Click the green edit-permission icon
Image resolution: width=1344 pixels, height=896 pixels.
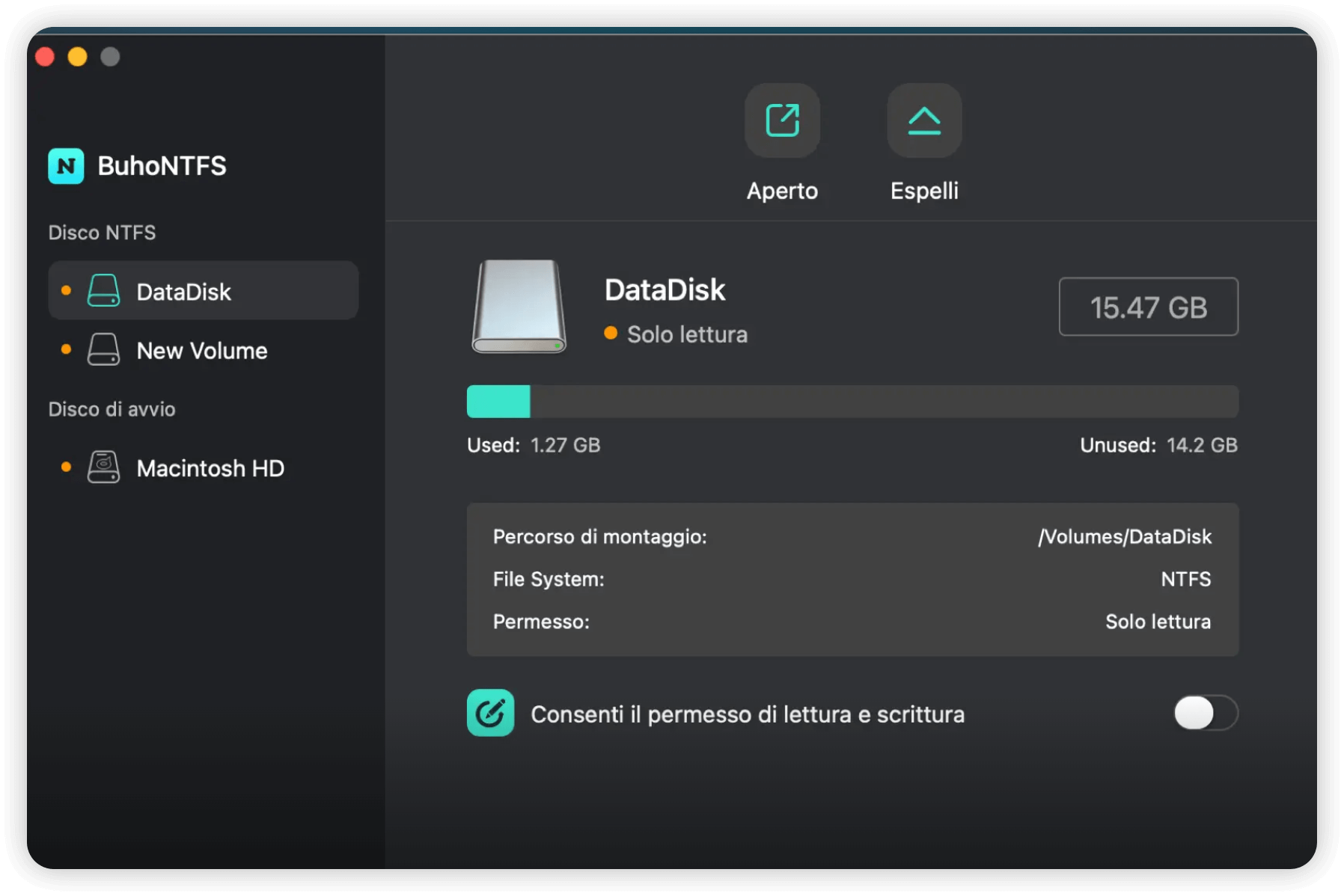coord(490,713)
